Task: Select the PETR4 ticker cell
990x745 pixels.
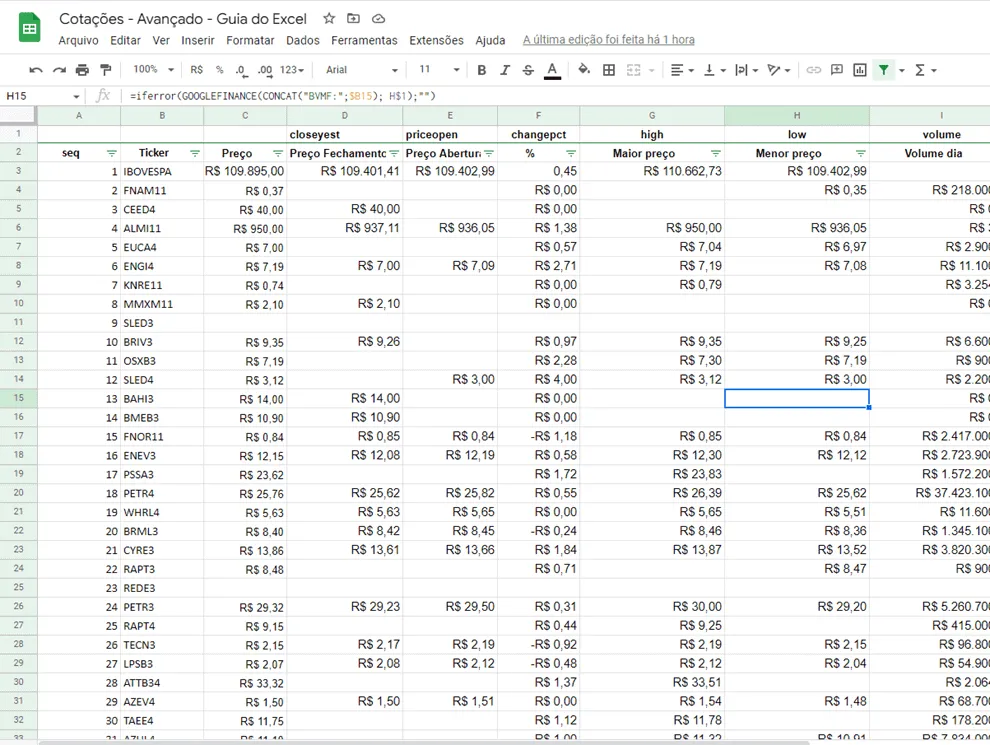Action: [162, 494]
